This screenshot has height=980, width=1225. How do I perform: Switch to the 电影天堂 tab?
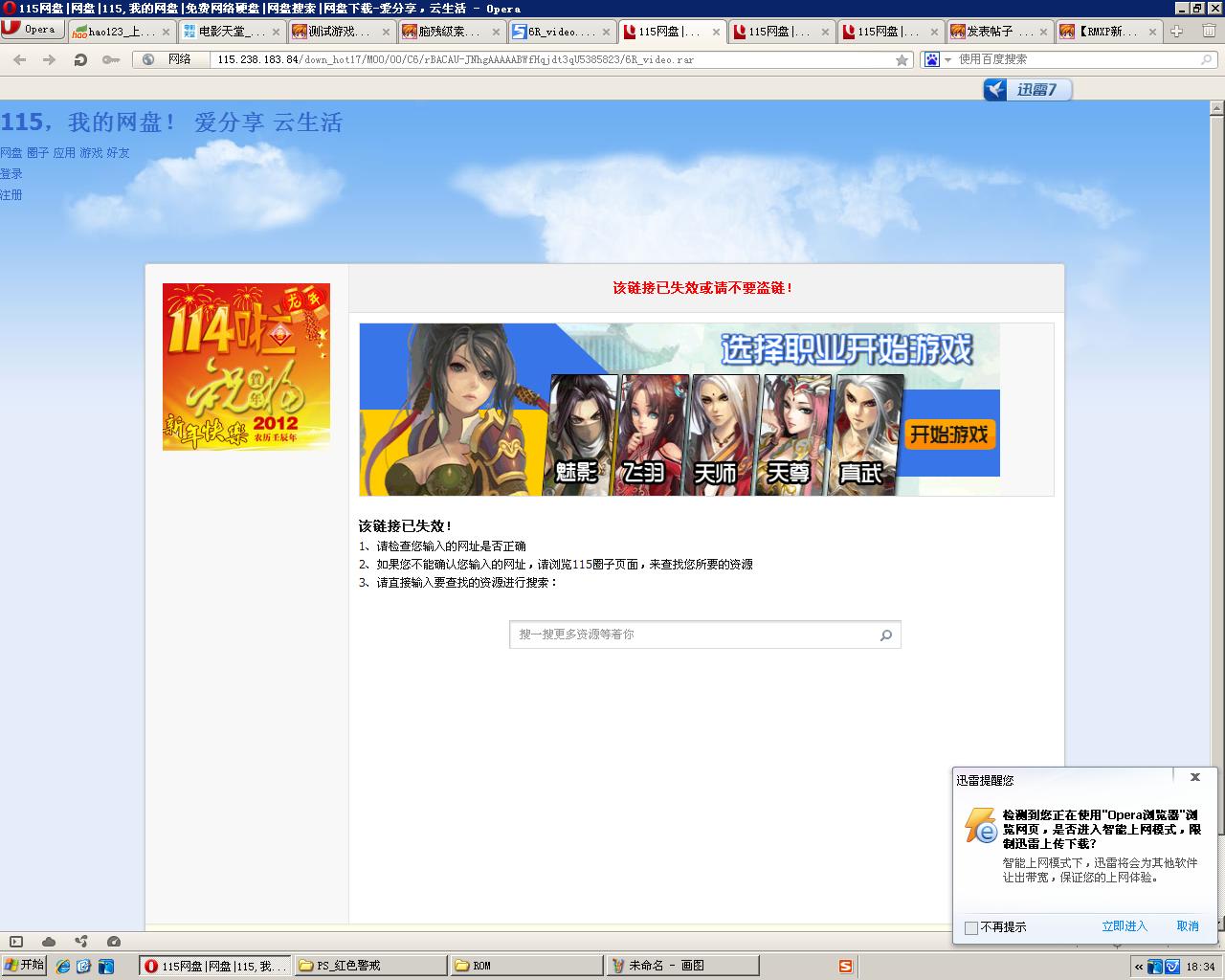click(231, 32)
